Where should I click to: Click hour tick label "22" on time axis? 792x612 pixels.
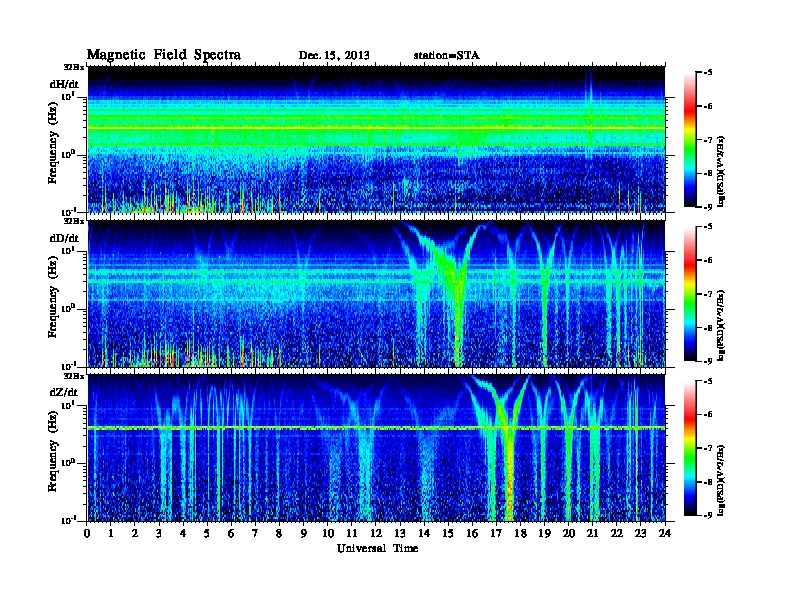click(617, 534)
